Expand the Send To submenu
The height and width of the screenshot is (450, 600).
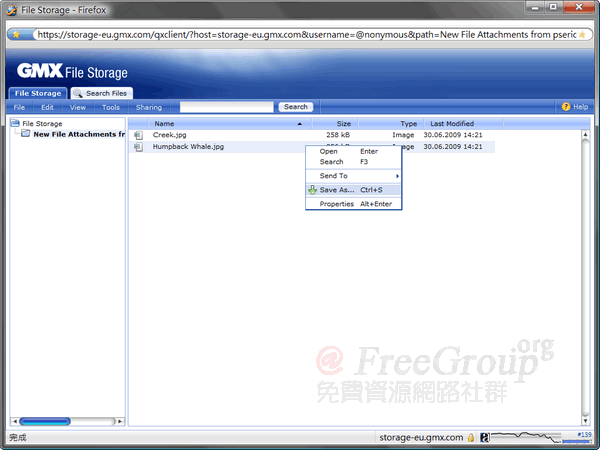353,176
